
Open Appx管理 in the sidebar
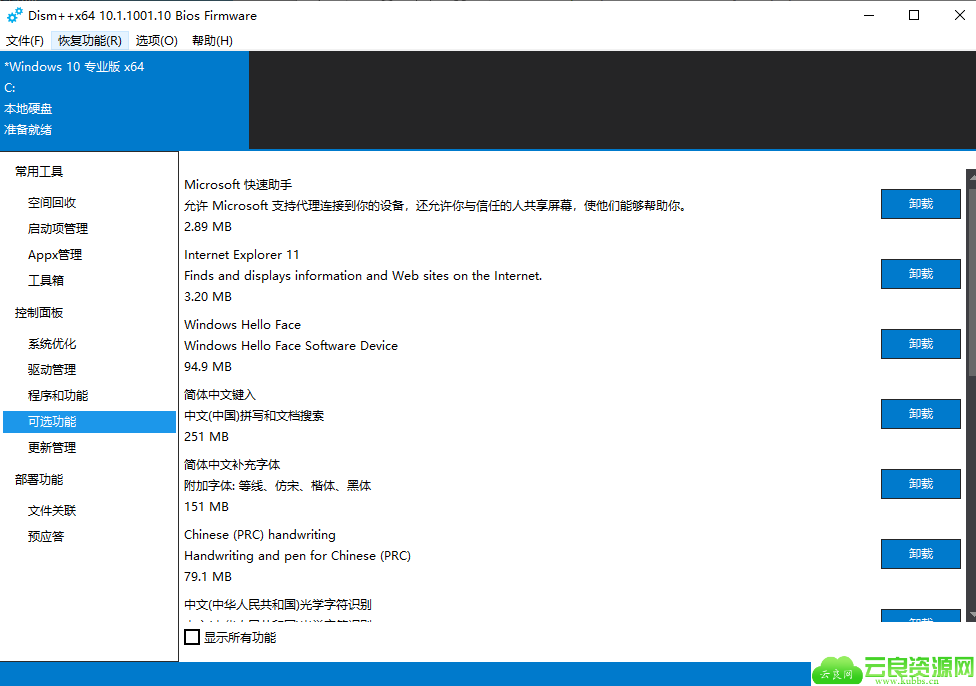tap(55, 255)
